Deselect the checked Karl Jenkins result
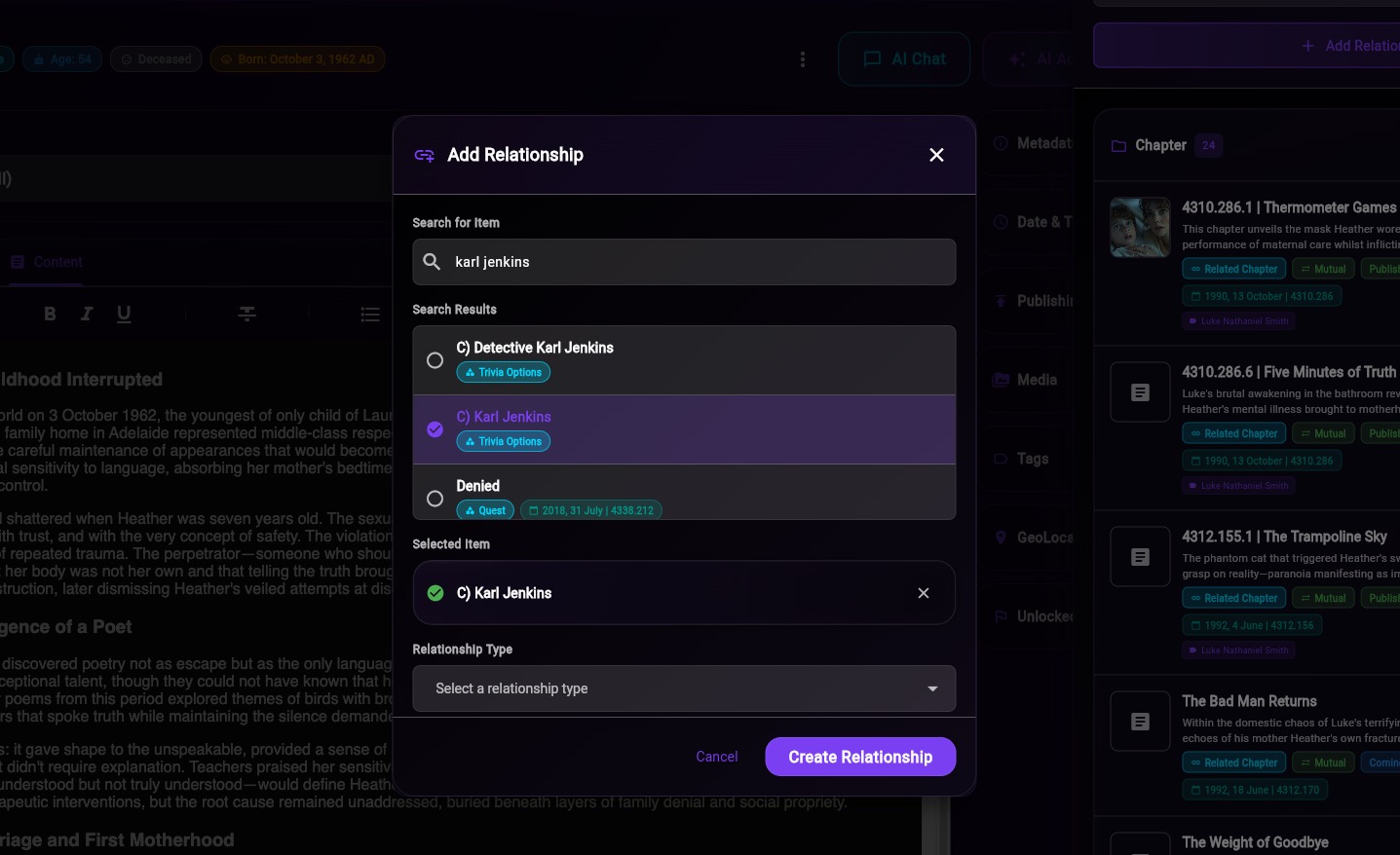 [435, 429]
